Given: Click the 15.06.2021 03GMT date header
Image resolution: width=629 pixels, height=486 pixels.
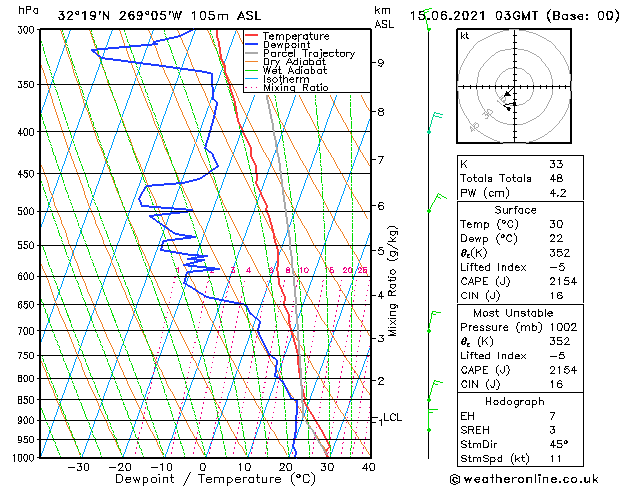Looking at the screenshot, I should tap(514, 16).
